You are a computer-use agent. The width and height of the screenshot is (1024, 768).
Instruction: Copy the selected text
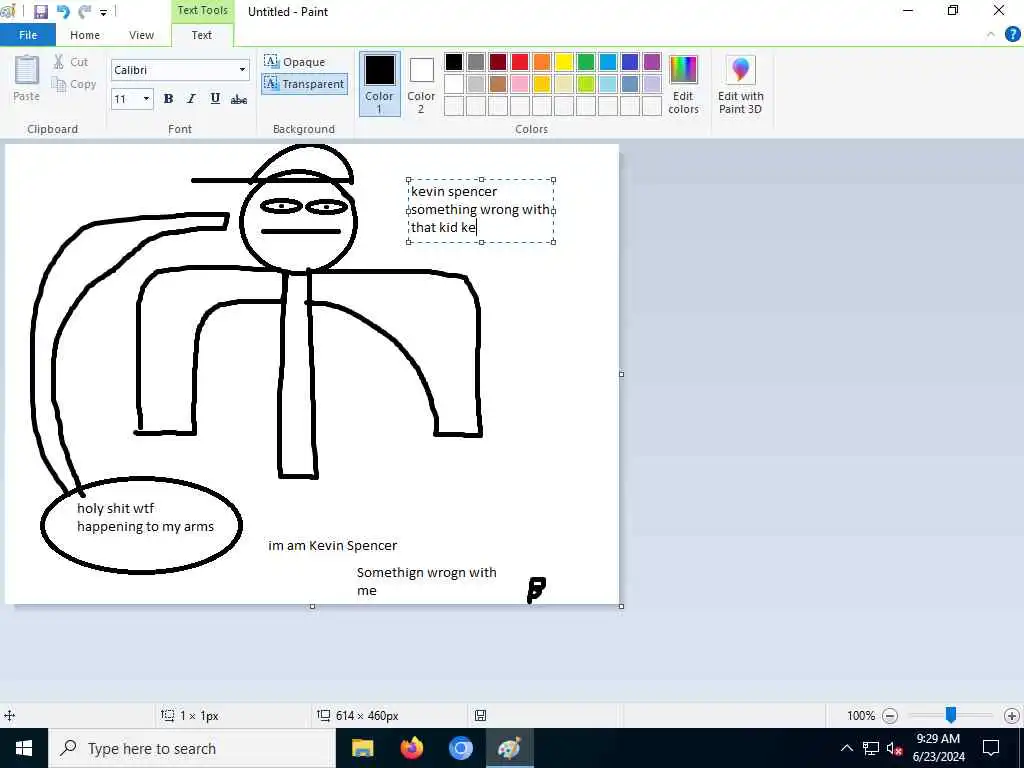point(74,84)
